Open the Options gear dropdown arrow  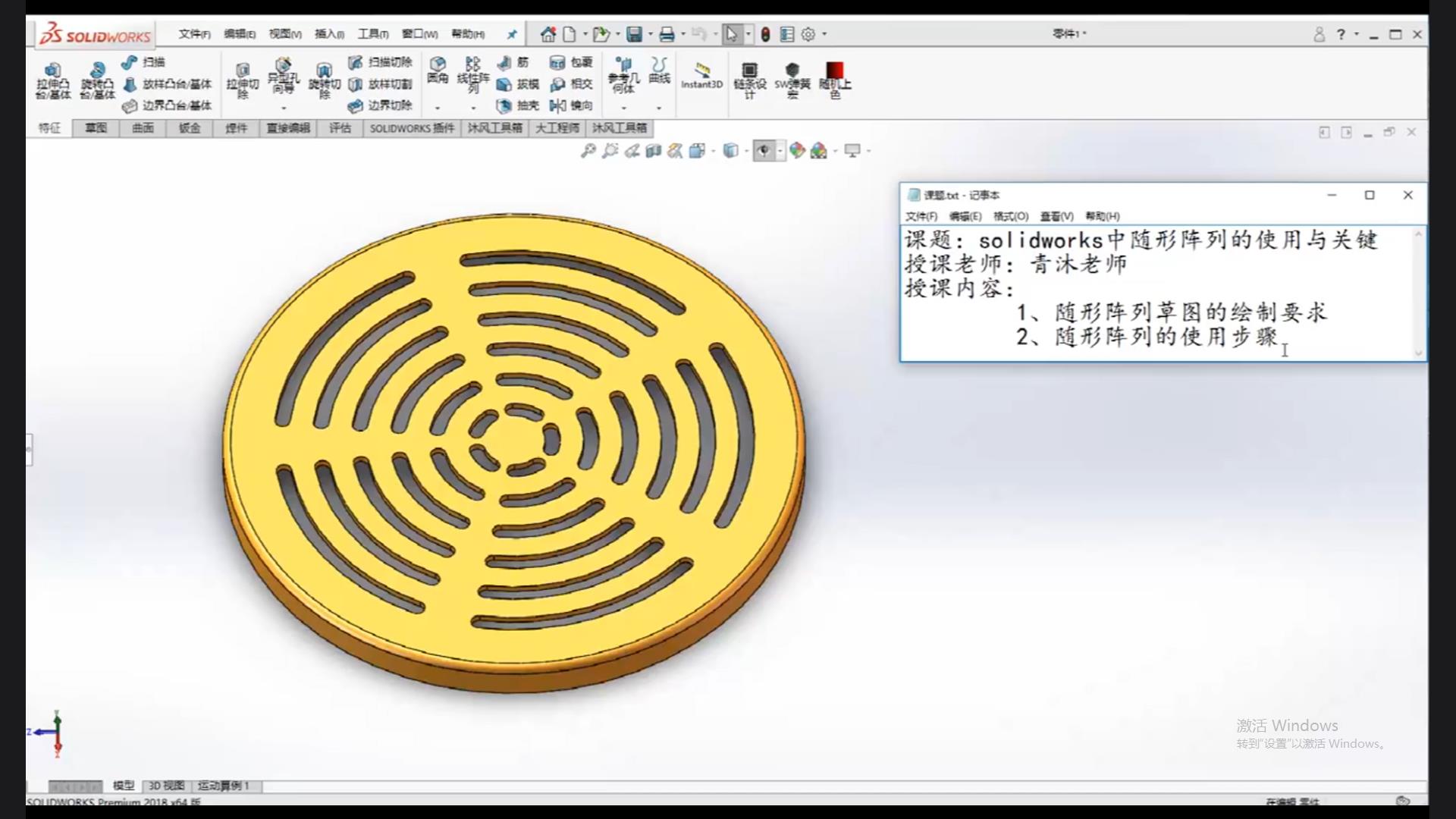[824, 34]
